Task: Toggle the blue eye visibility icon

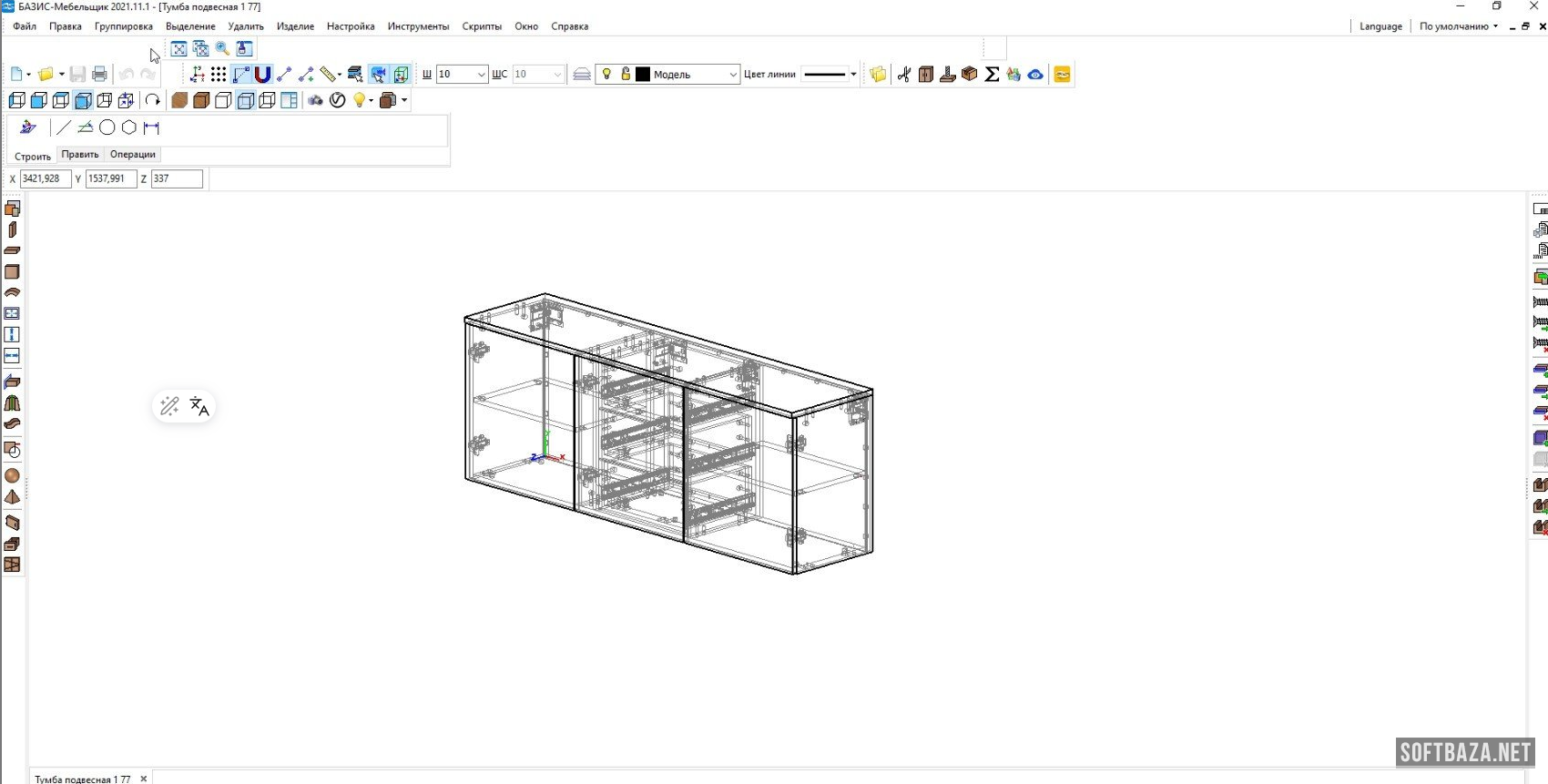Action: coord(1035,75)
